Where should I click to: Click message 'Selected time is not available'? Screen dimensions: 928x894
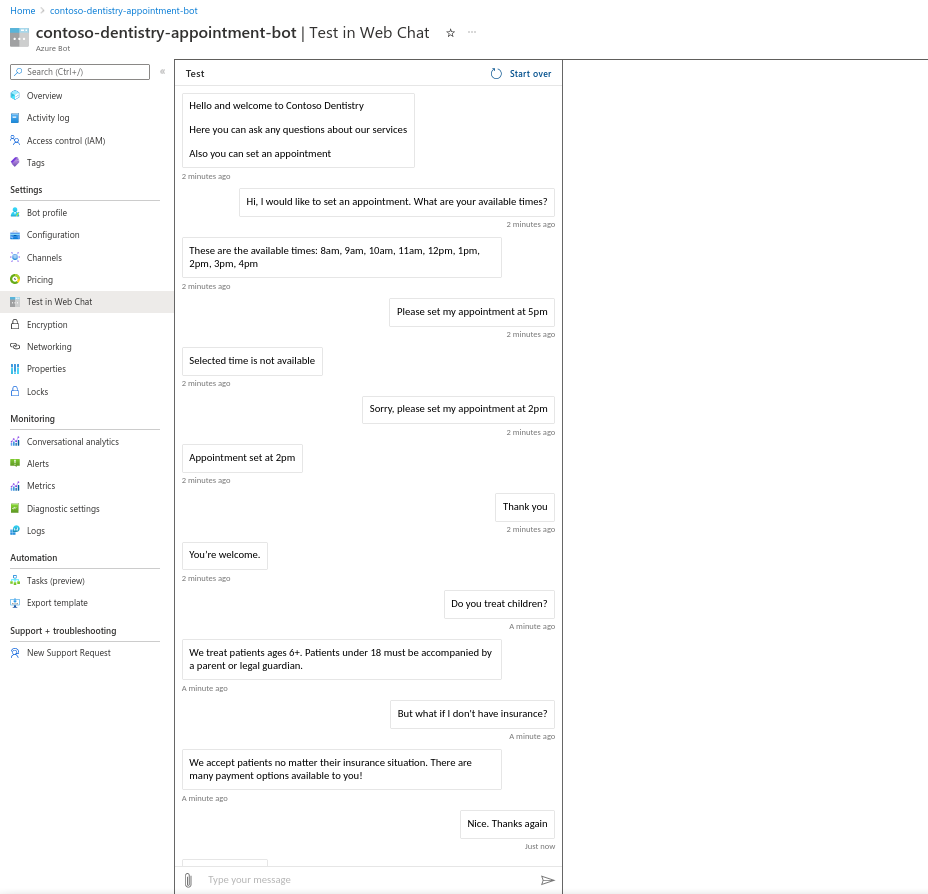[252, 361]
